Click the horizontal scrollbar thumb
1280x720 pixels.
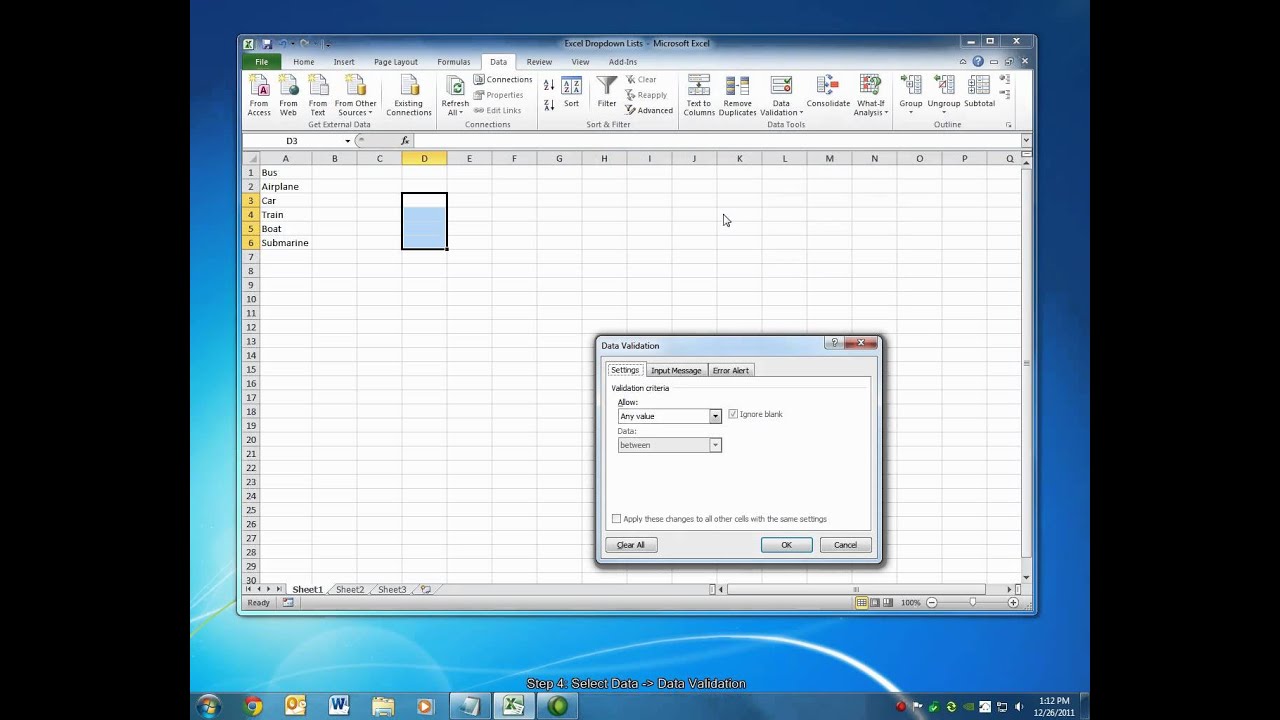tap(856, 590)
